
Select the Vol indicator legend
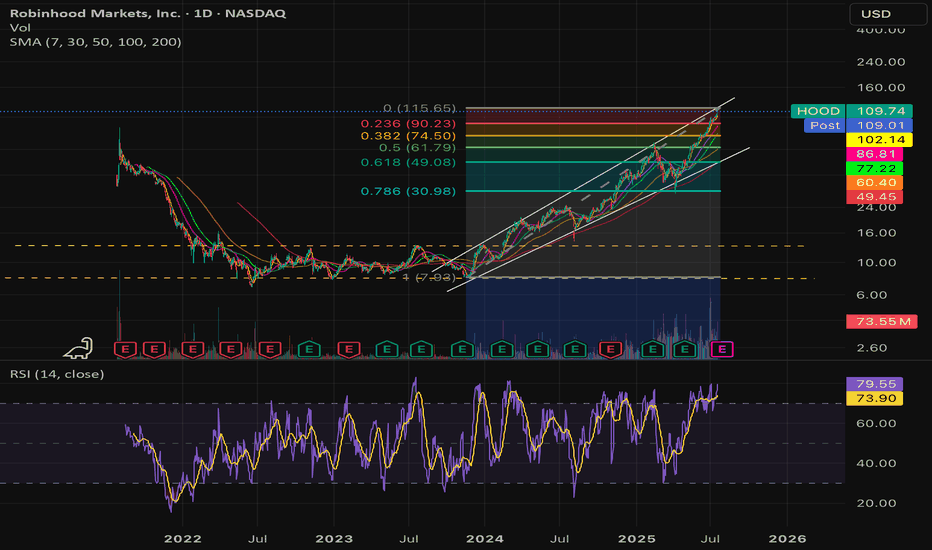coord(20,27)
